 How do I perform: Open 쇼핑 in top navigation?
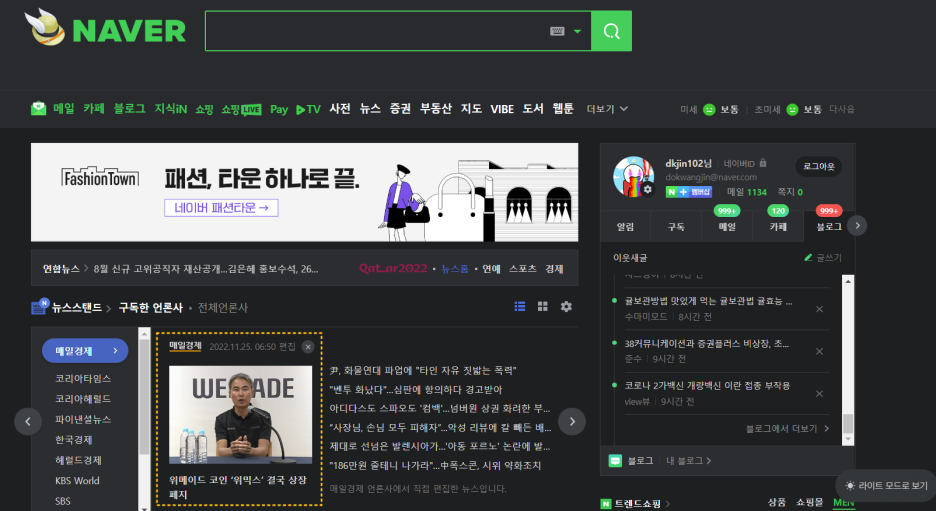(x=204, y=109)
